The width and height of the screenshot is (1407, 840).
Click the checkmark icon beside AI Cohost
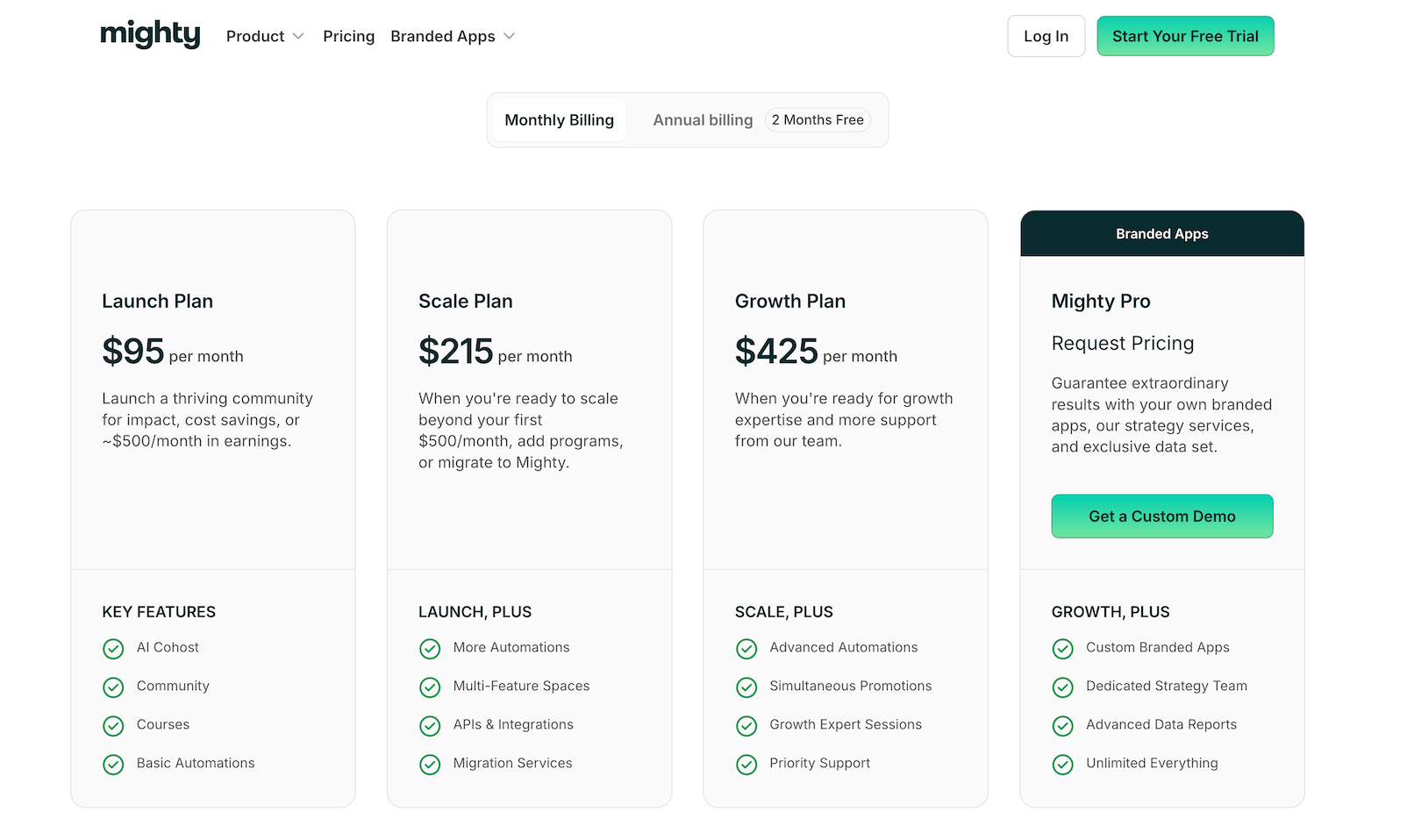tap(113, 649)
